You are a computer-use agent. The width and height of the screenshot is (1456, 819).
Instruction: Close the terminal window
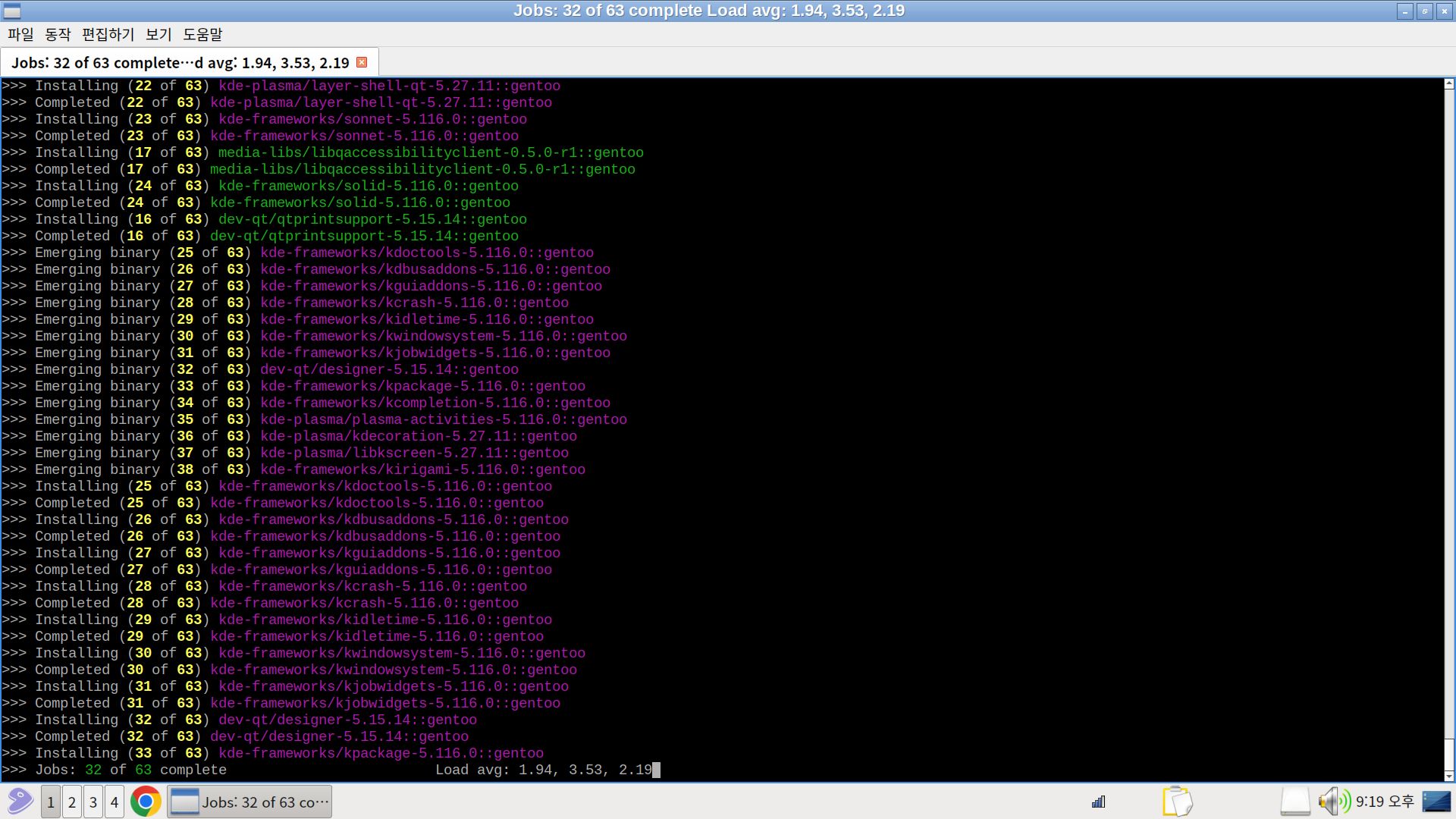(1444, 11)
